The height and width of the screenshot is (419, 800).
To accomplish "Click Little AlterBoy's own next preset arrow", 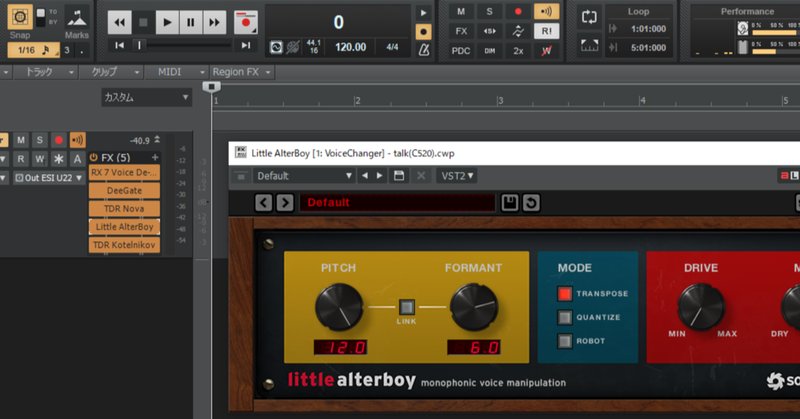I will tap(285, 203).
